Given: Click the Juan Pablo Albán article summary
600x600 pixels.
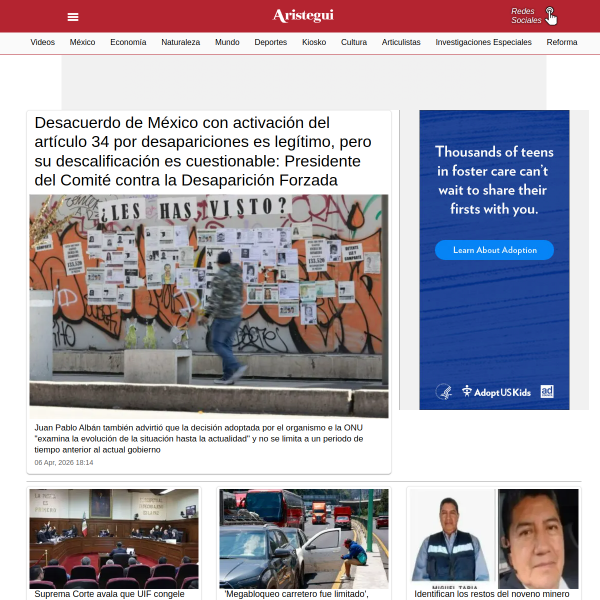Looking at the screenshot, I should tap(199, 439).
